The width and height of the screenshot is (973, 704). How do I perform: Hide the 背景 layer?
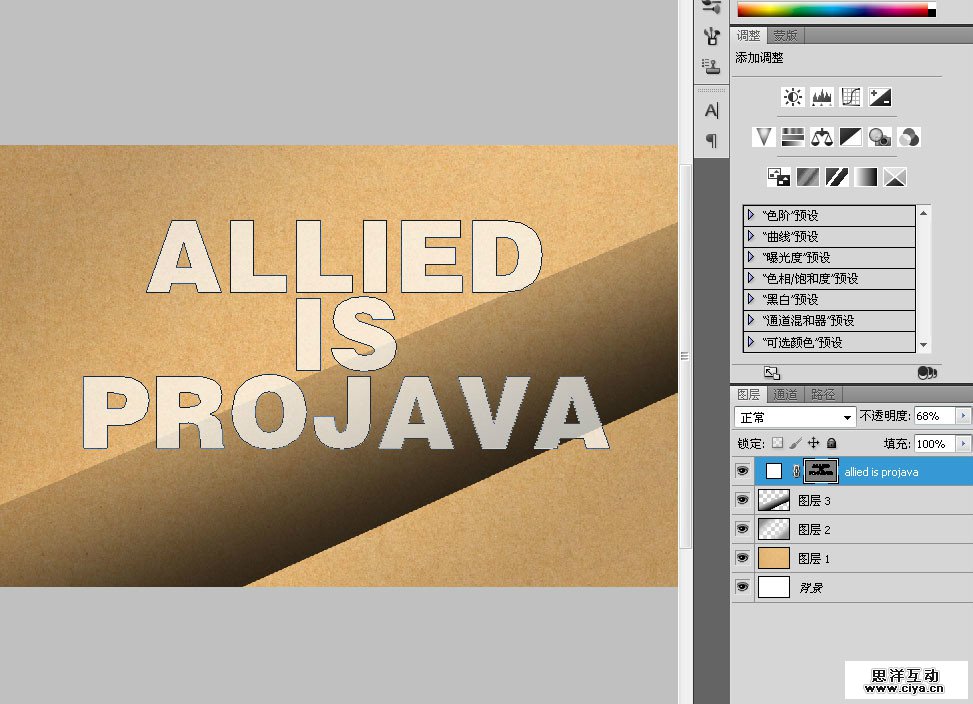(x=742, y=587)
